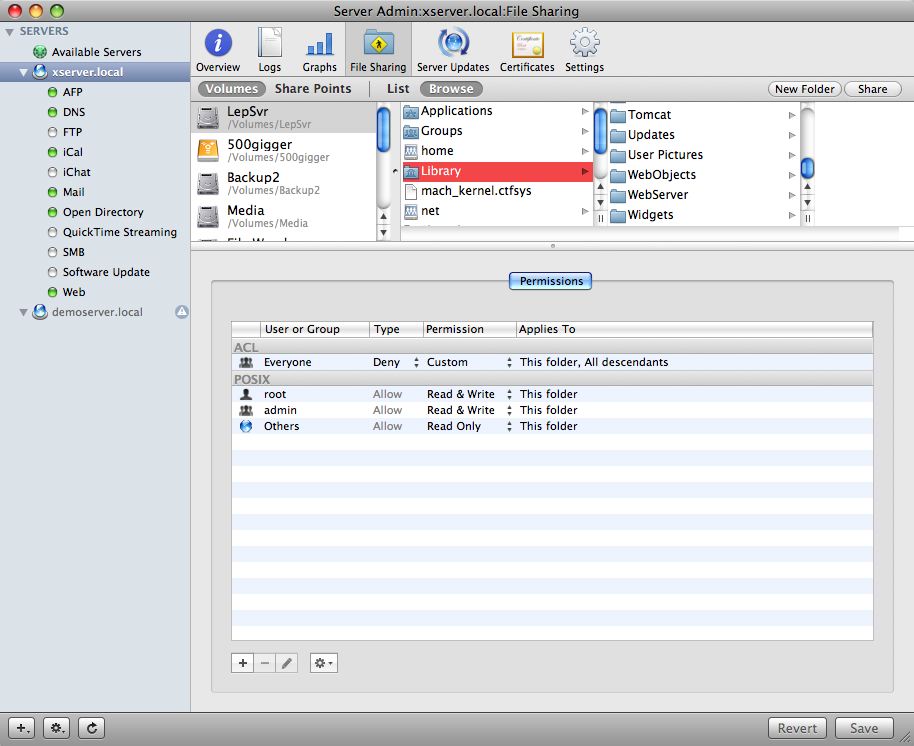Click the Revert button

pos(797,729)
